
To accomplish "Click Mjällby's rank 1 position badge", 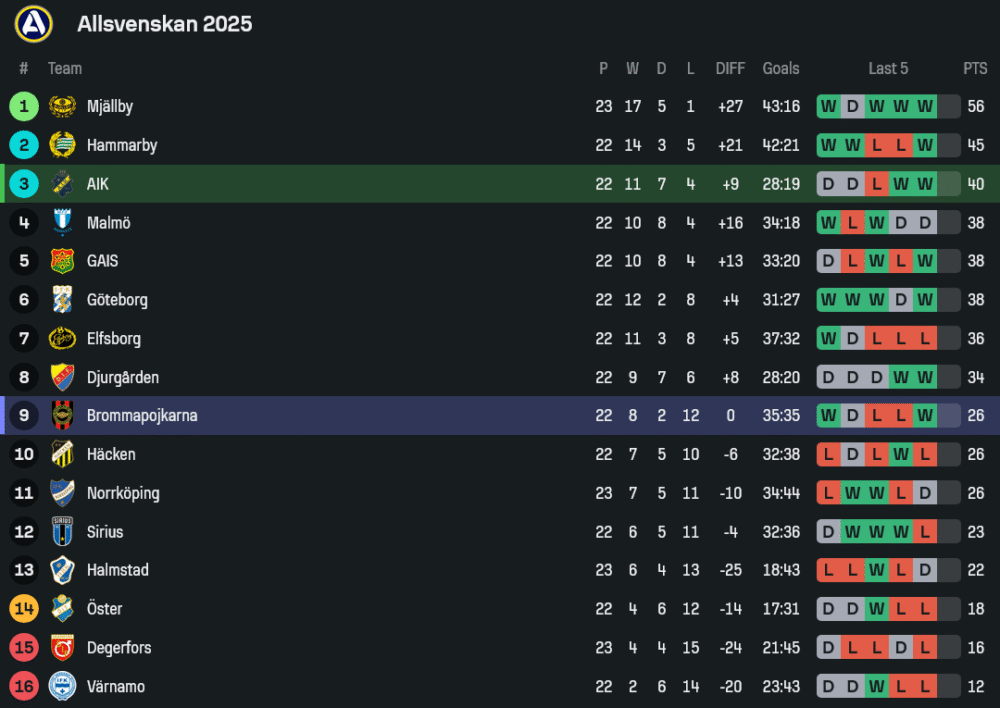I will click(24, 107).
